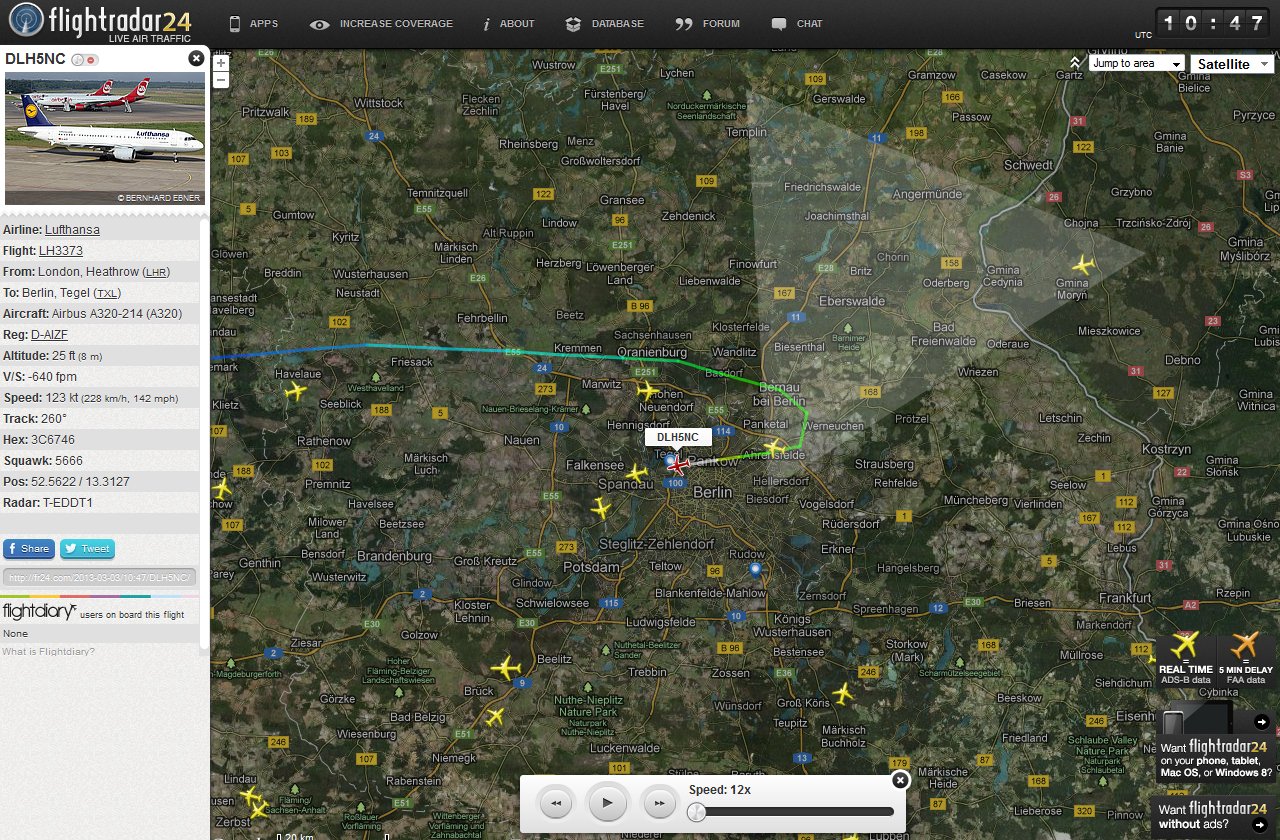
Task: Select the yellow plane near Premnitz left edge
Action: click(222, 488)
